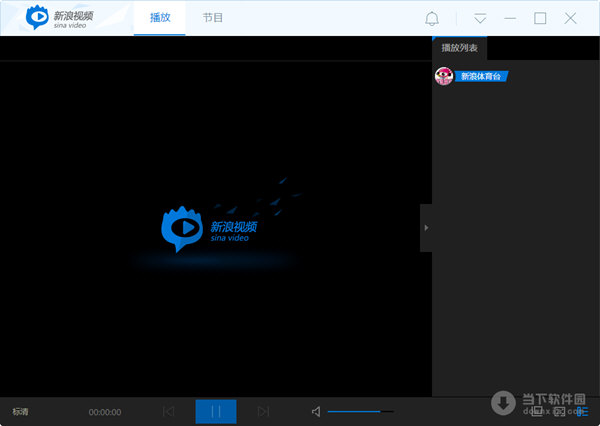Pause playback with the blue pause button
Viewport: 600px width, 426px height.
(216, 411)
